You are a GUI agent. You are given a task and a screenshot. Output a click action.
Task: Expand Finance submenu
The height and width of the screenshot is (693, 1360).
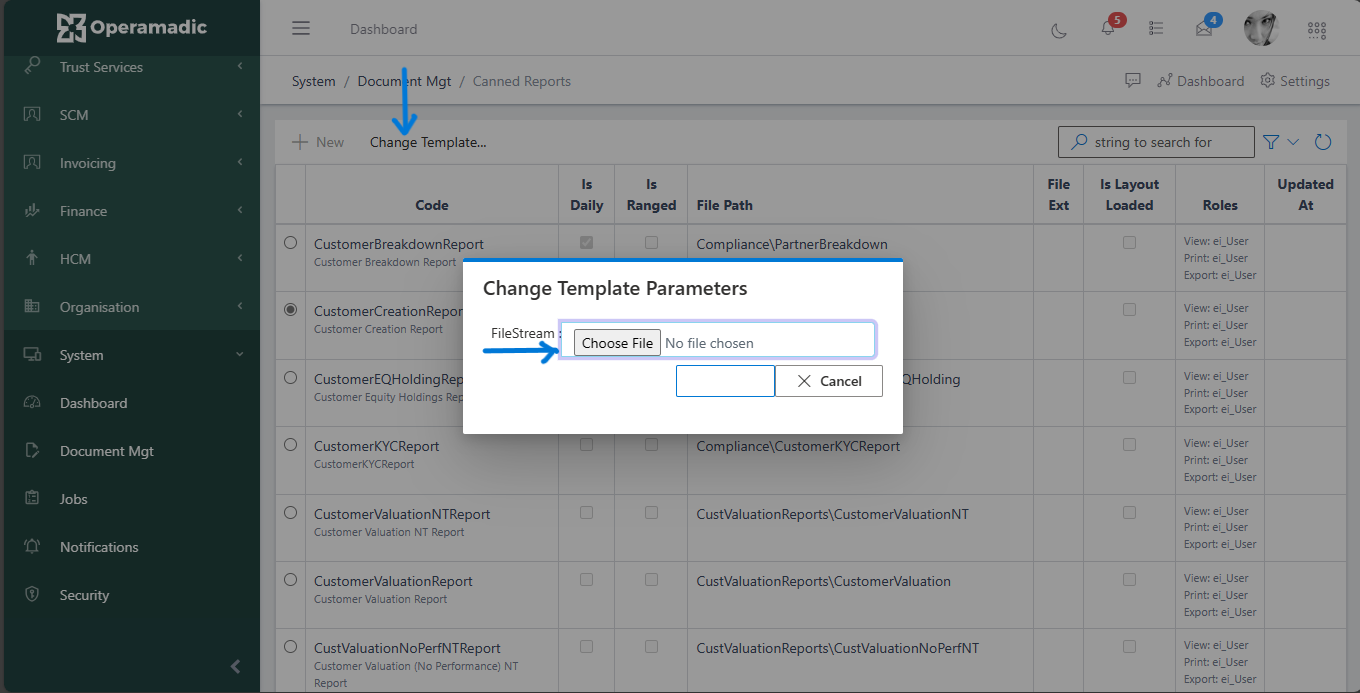[x=240, y=210]
